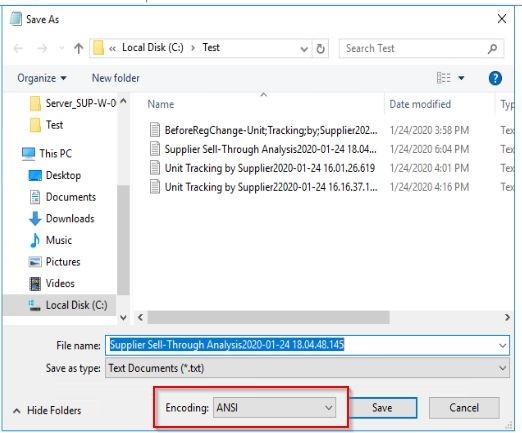The height and width of the screenshot is (433, 522).
Task: Open the view options arrow dropdown
Action: tap(461, 78)
